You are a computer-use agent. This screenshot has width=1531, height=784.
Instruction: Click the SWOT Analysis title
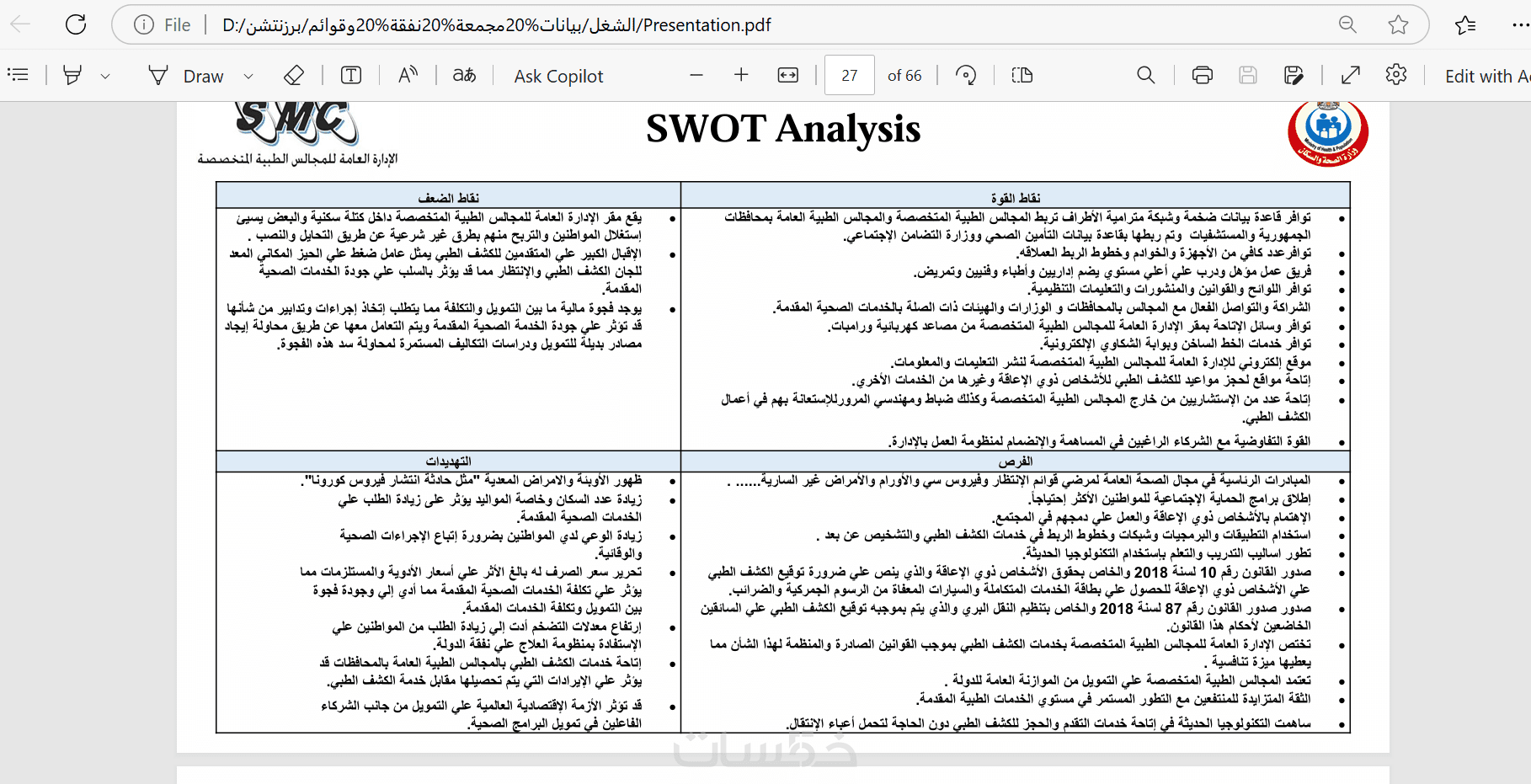783,129
